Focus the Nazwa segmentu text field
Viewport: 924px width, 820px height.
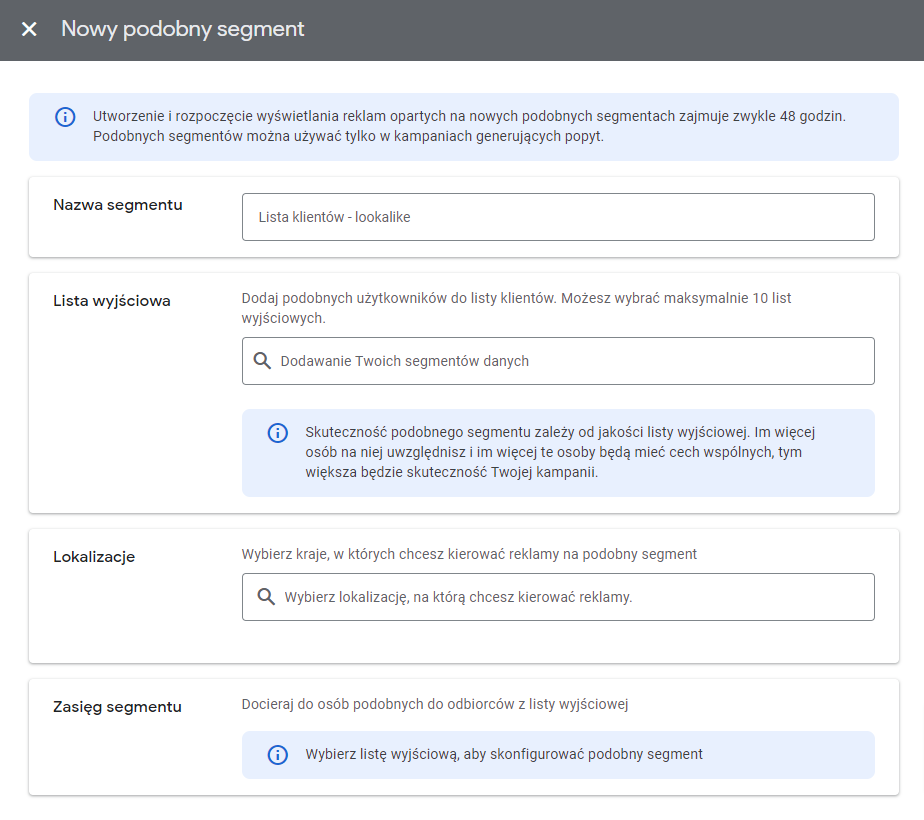(558, 217)
